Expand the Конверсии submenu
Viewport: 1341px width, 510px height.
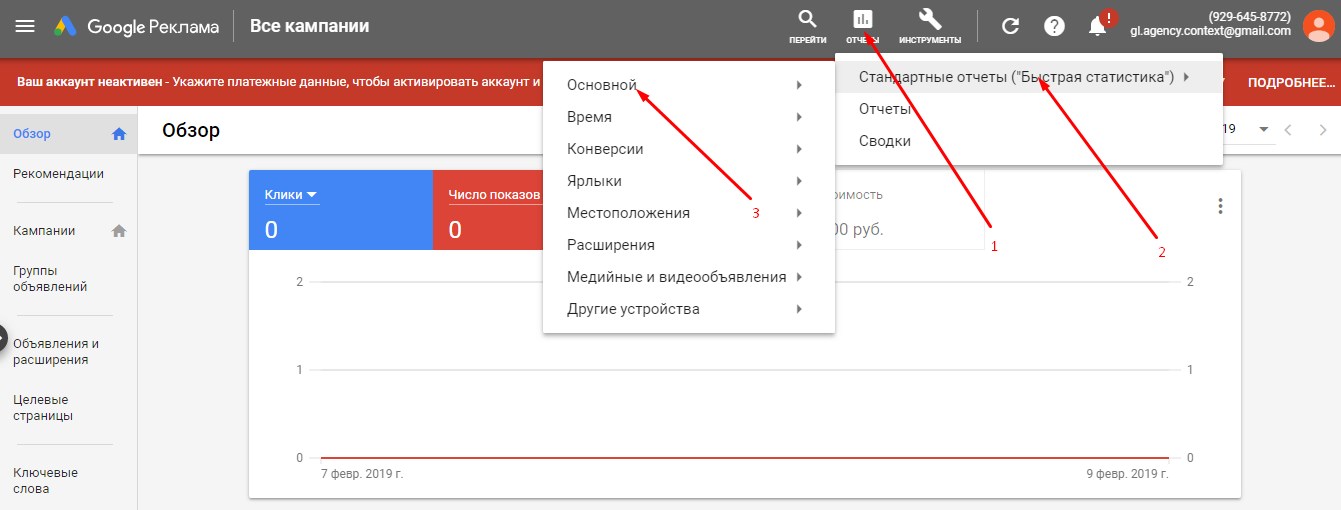(x=689, y=149)
